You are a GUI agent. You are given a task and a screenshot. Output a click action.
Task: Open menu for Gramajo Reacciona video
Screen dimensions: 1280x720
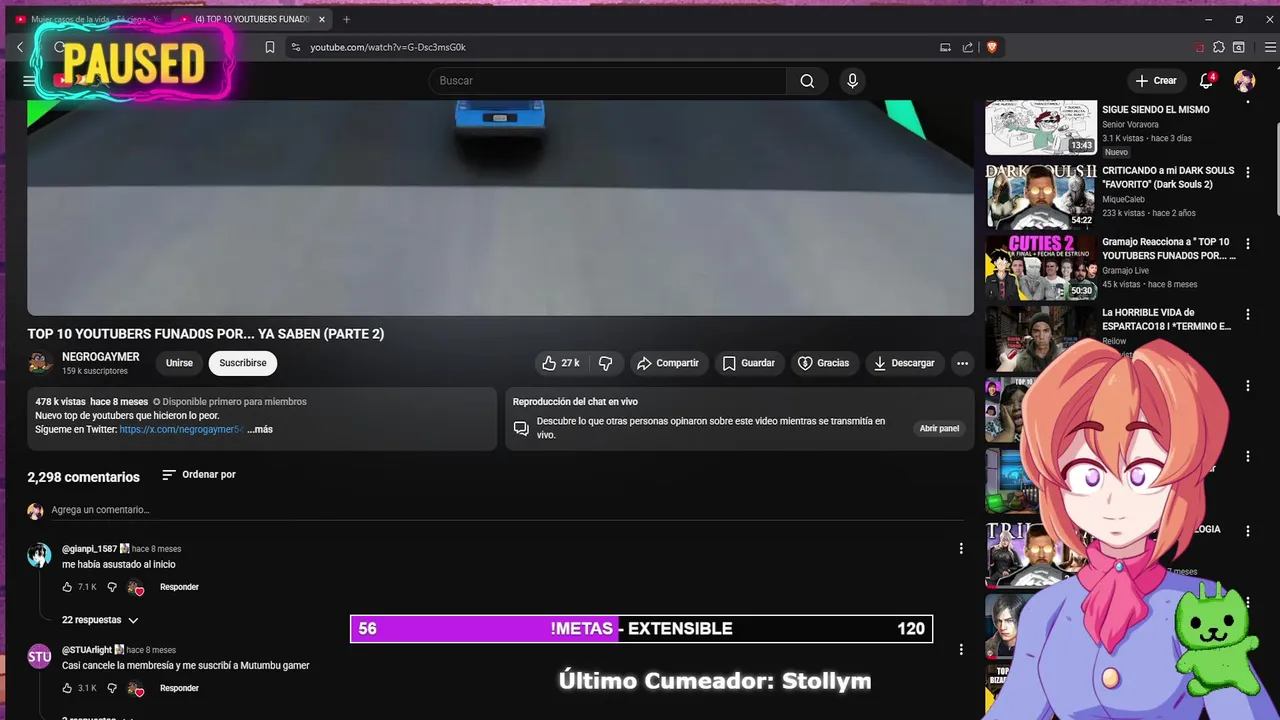(1247, 243)
